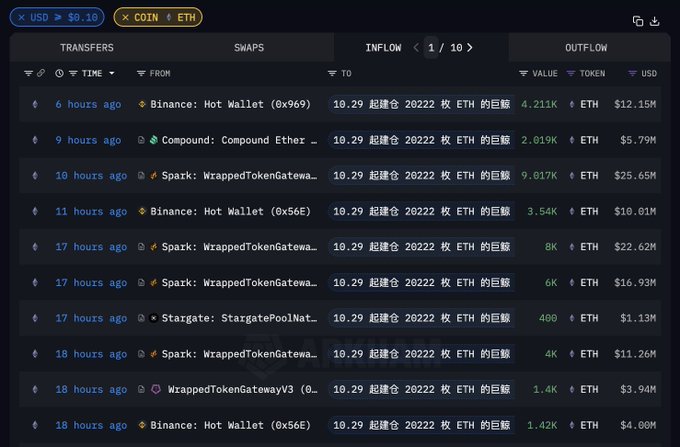The width and height of the screenshot is (680, 447).
Task: Go to next page with right chevron
Action: point(470,48)
